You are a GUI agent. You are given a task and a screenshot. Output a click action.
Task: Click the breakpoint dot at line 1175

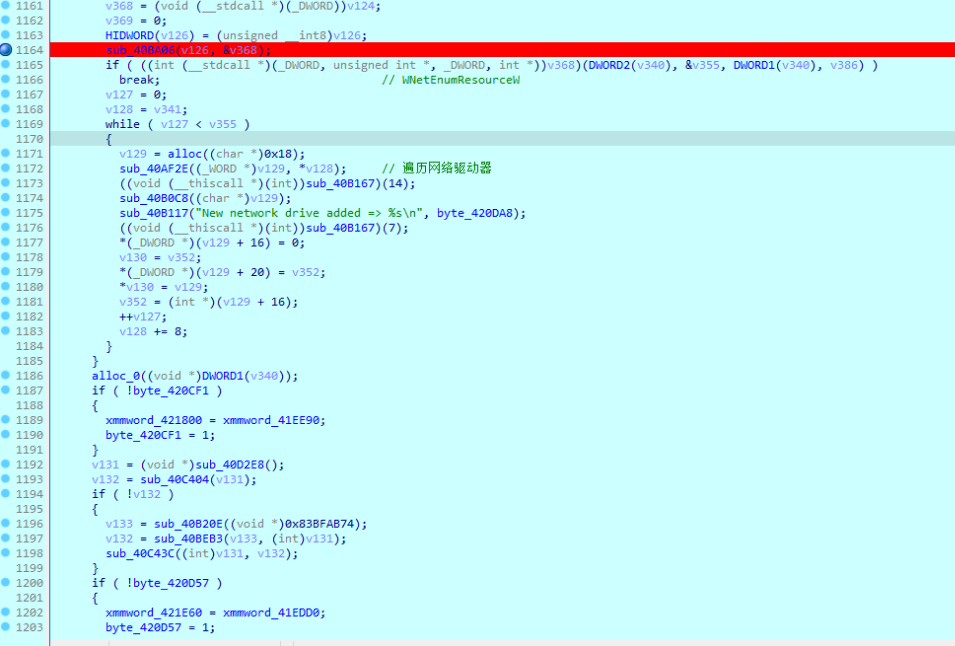5,212
